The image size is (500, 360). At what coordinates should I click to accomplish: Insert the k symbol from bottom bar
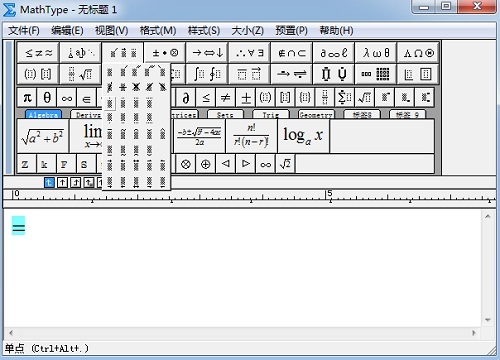[x=47, y=164]
